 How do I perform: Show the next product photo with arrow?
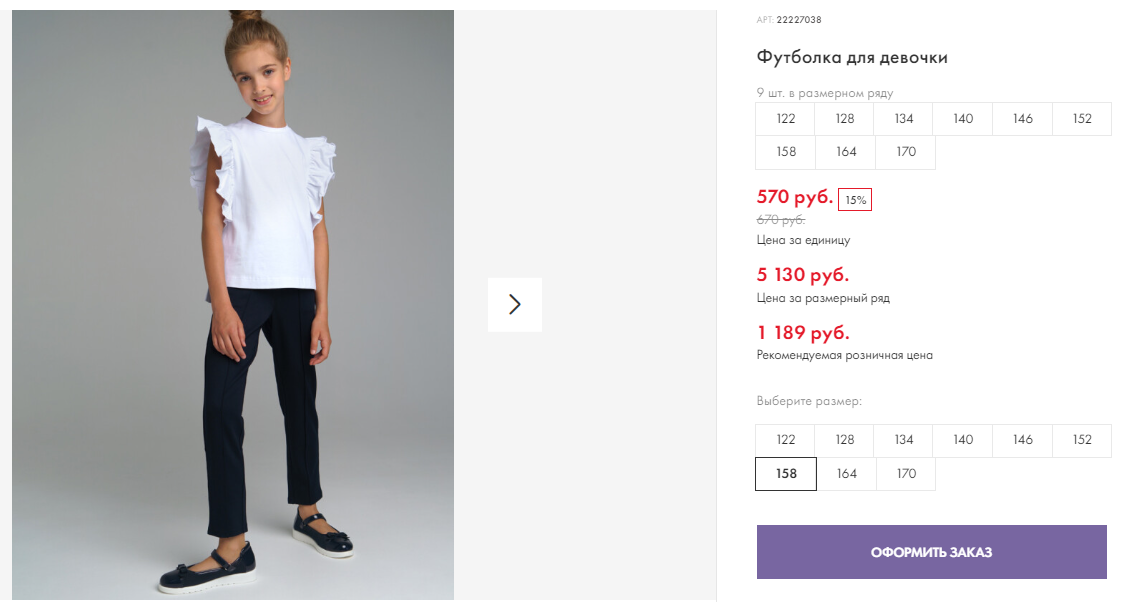(x=515, y=304)
